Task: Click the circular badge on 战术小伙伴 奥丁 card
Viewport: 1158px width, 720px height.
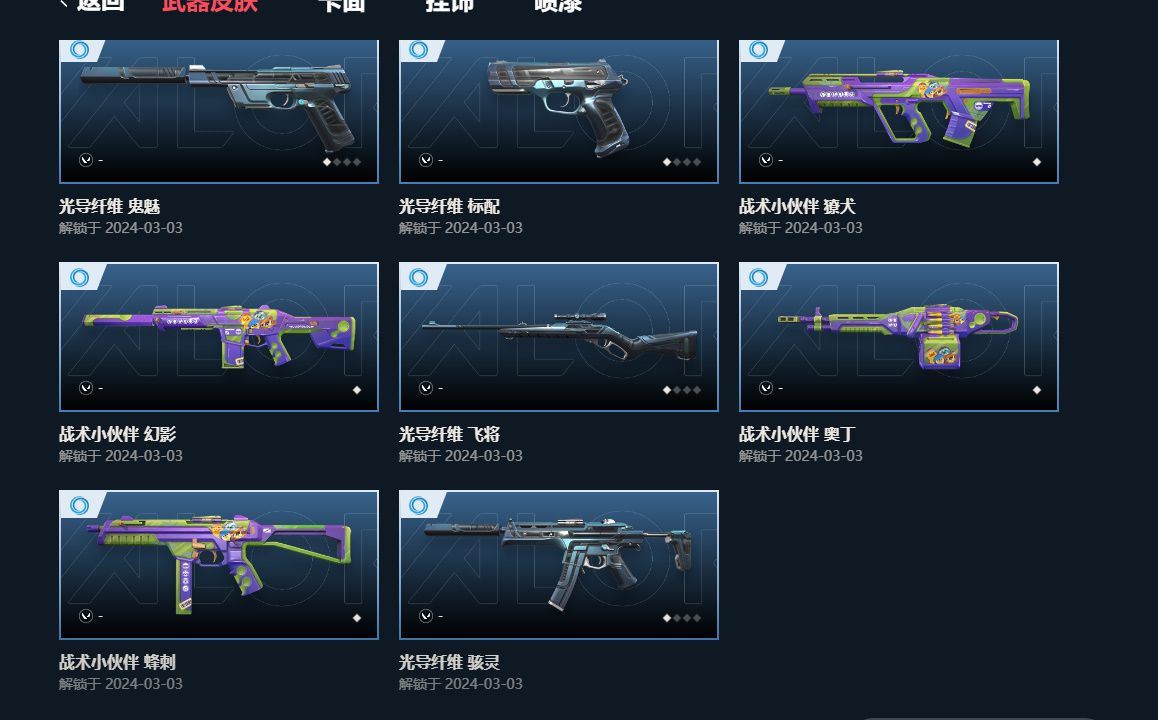Action: pyautogui.click(x=758, y=278)
